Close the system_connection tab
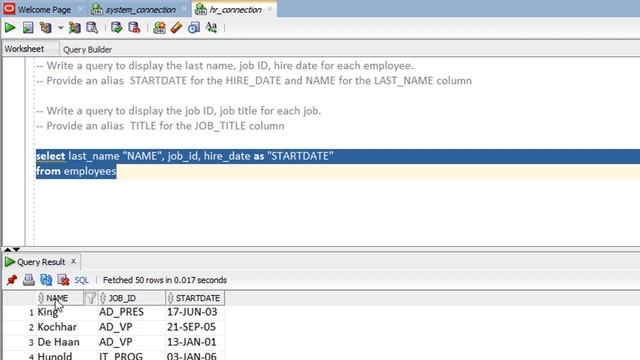640x360 pixels. click(184, 9)
